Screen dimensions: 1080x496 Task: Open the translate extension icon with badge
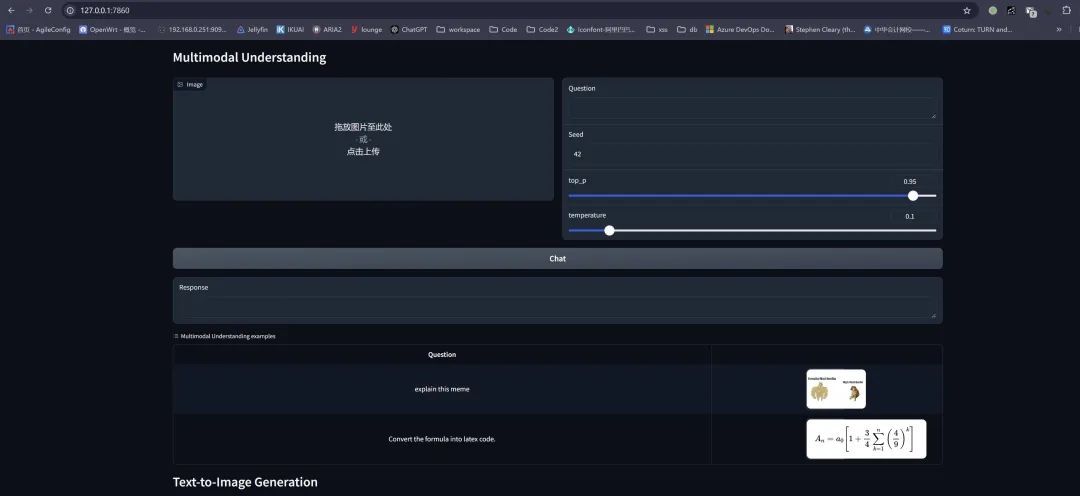tap(1031, 11)
